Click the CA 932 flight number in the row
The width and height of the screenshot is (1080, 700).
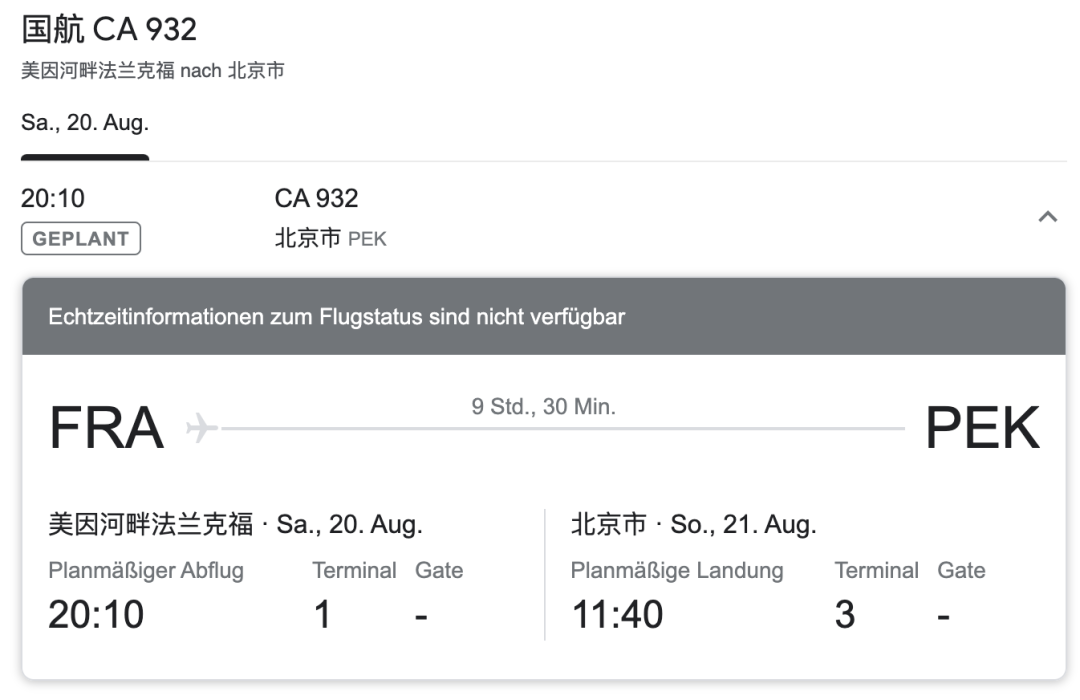point(316,198)
